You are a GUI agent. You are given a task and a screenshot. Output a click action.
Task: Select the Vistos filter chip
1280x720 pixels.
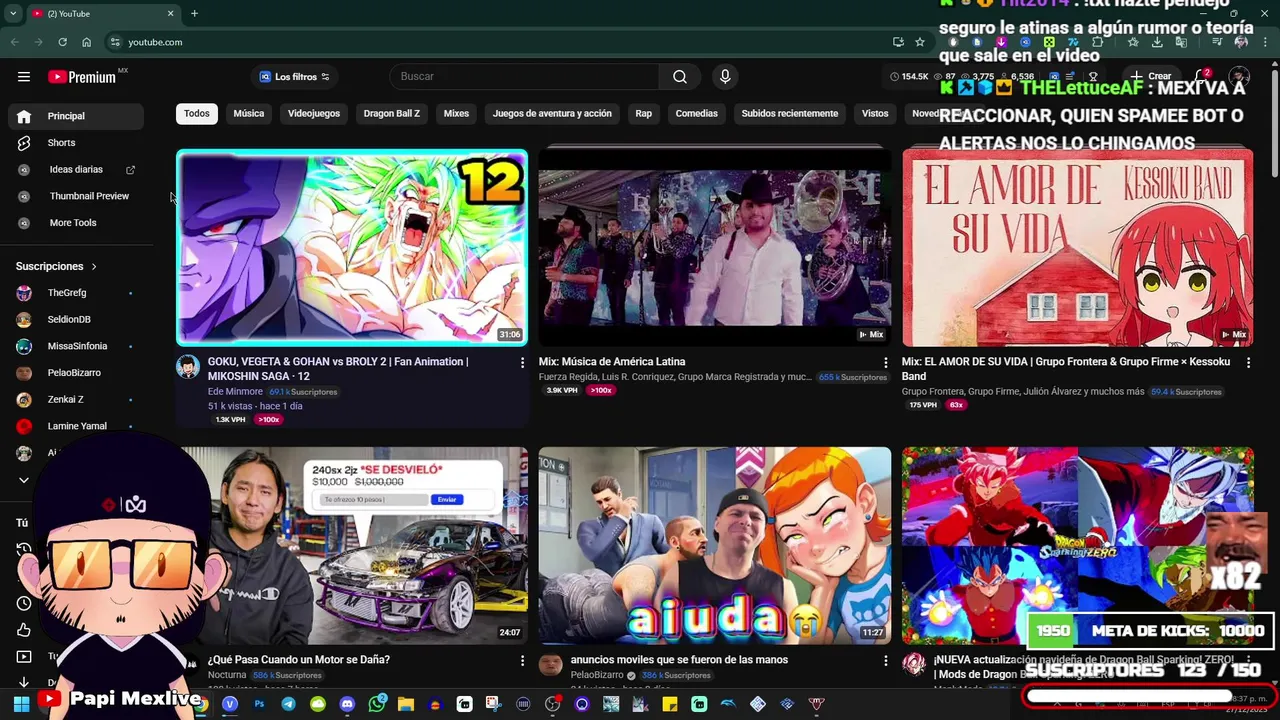coord(875,113)
